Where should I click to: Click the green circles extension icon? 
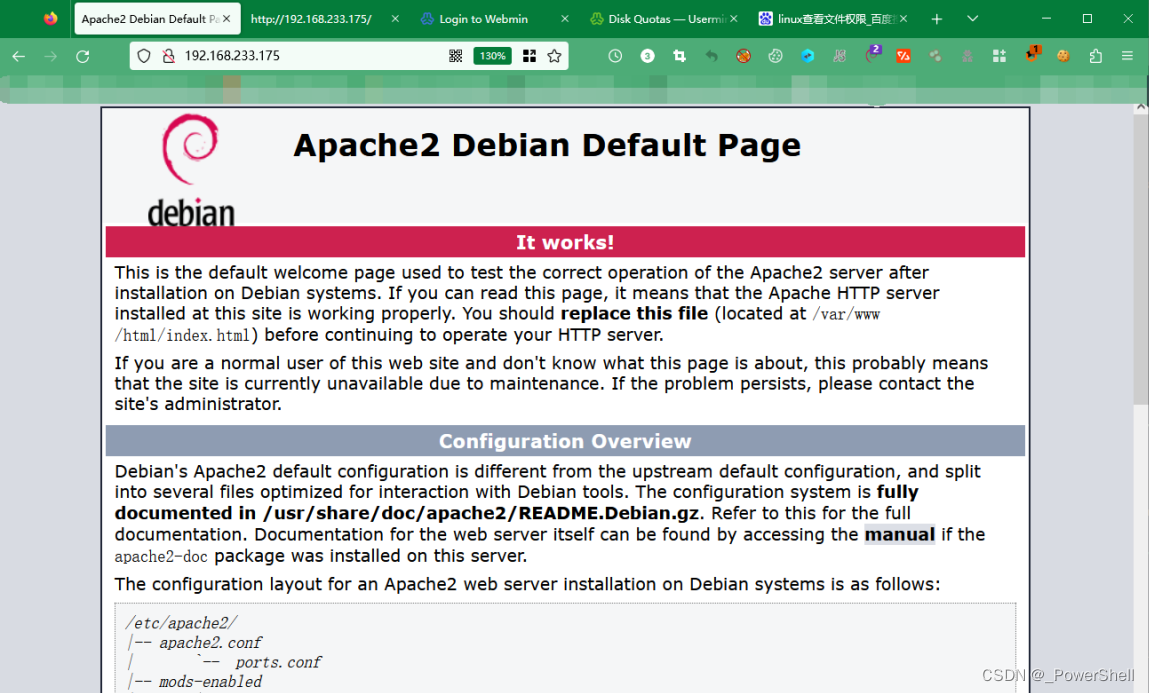click(935, 56)
